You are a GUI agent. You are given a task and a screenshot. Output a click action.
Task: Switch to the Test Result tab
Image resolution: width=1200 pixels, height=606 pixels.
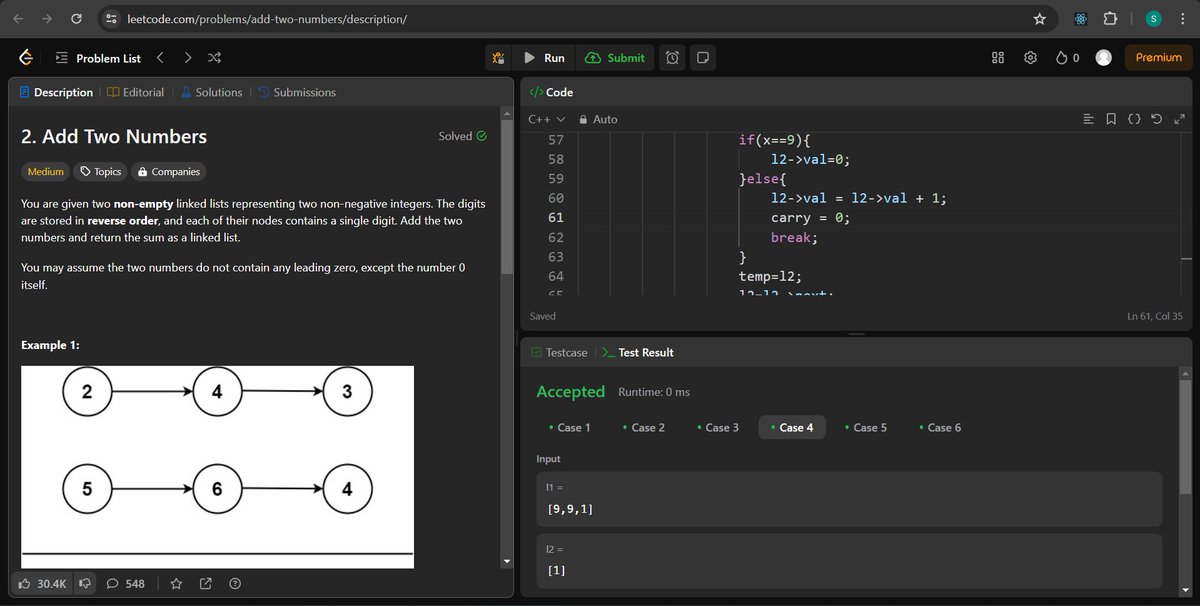[x=638, y=352]
